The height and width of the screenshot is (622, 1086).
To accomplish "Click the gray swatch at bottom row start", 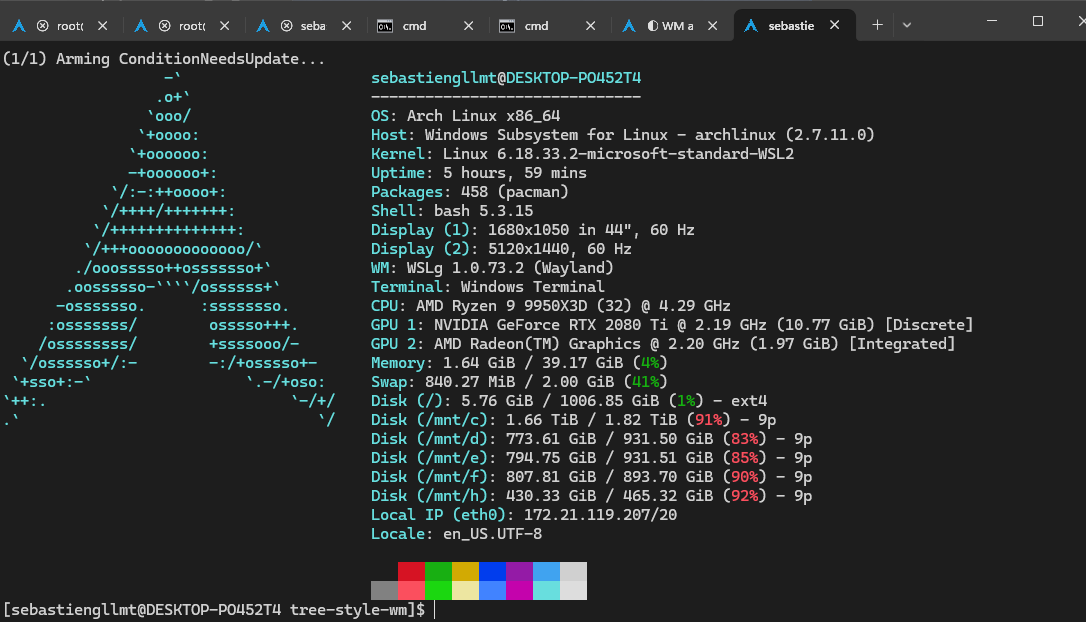I will click(384, 590).
